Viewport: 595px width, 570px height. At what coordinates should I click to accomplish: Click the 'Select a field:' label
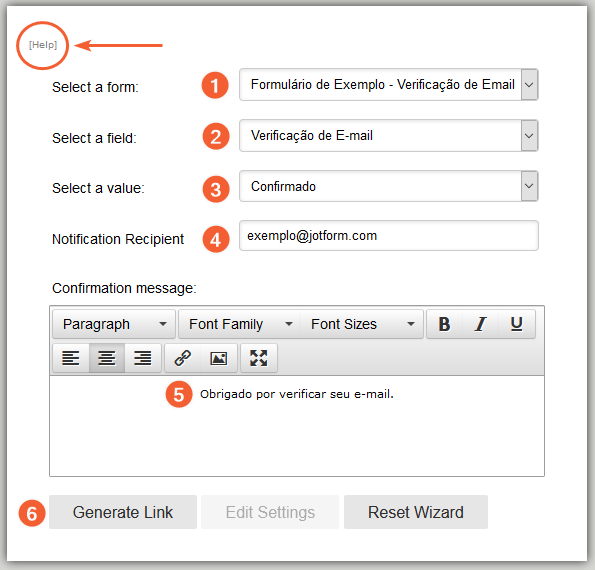coord(94,138)
